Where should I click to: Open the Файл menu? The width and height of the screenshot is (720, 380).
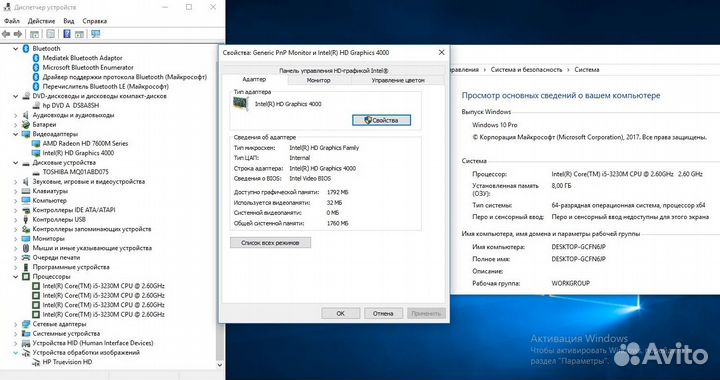coord(11,21)
